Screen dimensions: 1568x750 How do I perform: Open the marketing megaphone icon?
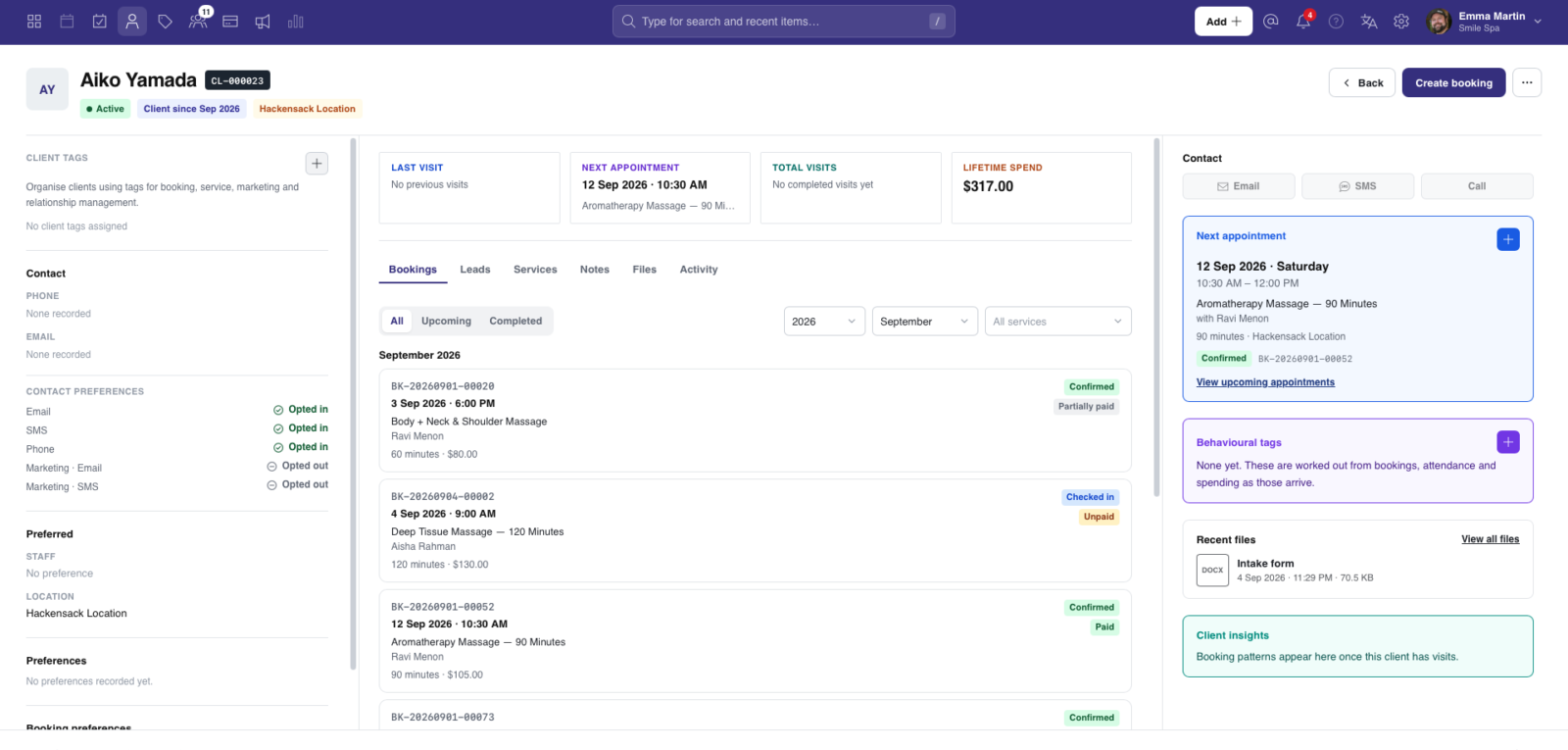pos(263,21)
